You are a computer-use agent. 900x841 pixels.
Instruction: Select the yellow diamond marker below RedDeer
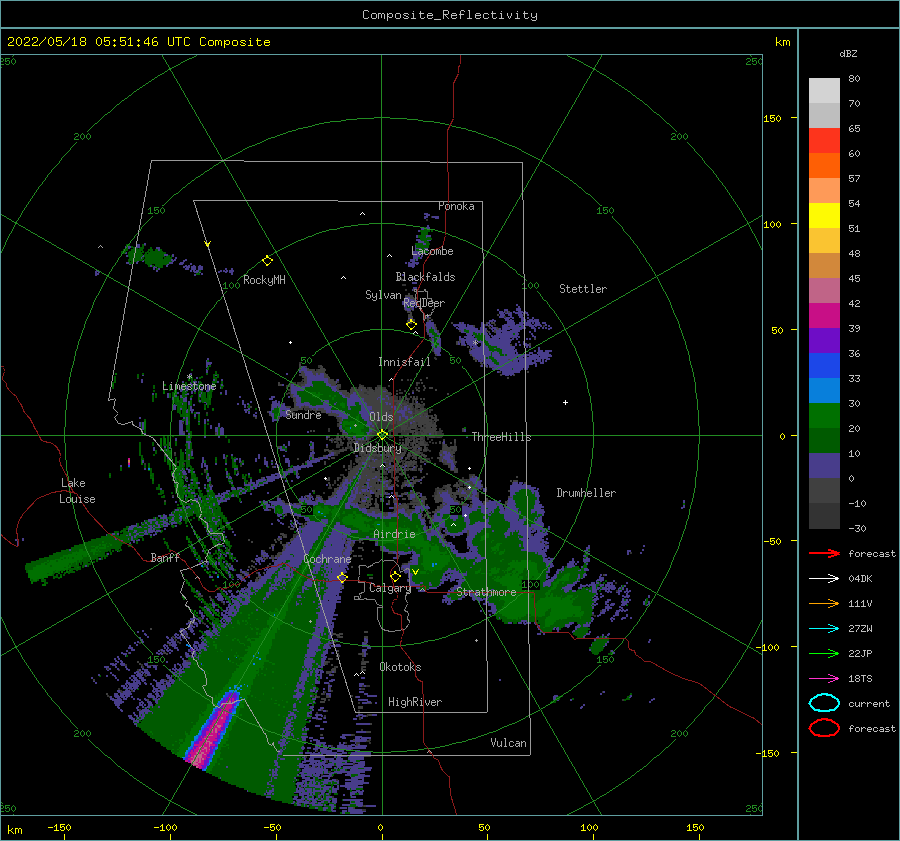point(411,325)
